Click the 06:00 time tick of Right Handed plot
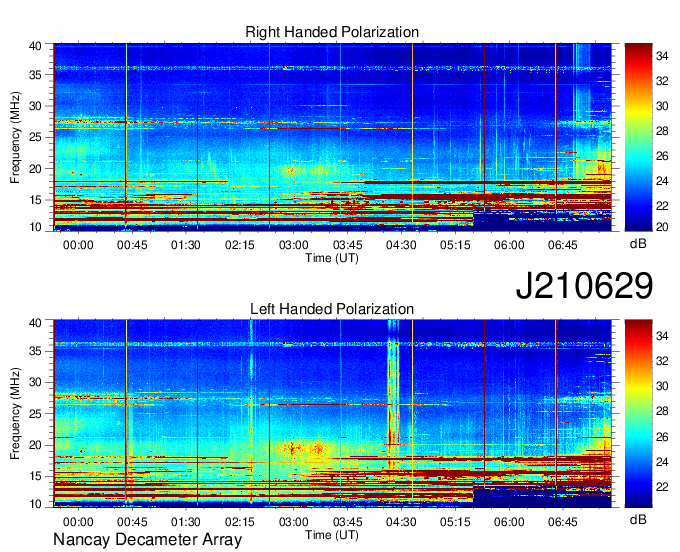Image resolution: width=680 pixels, height=552 pixels. pyautogui.click(x=509, y=245)
